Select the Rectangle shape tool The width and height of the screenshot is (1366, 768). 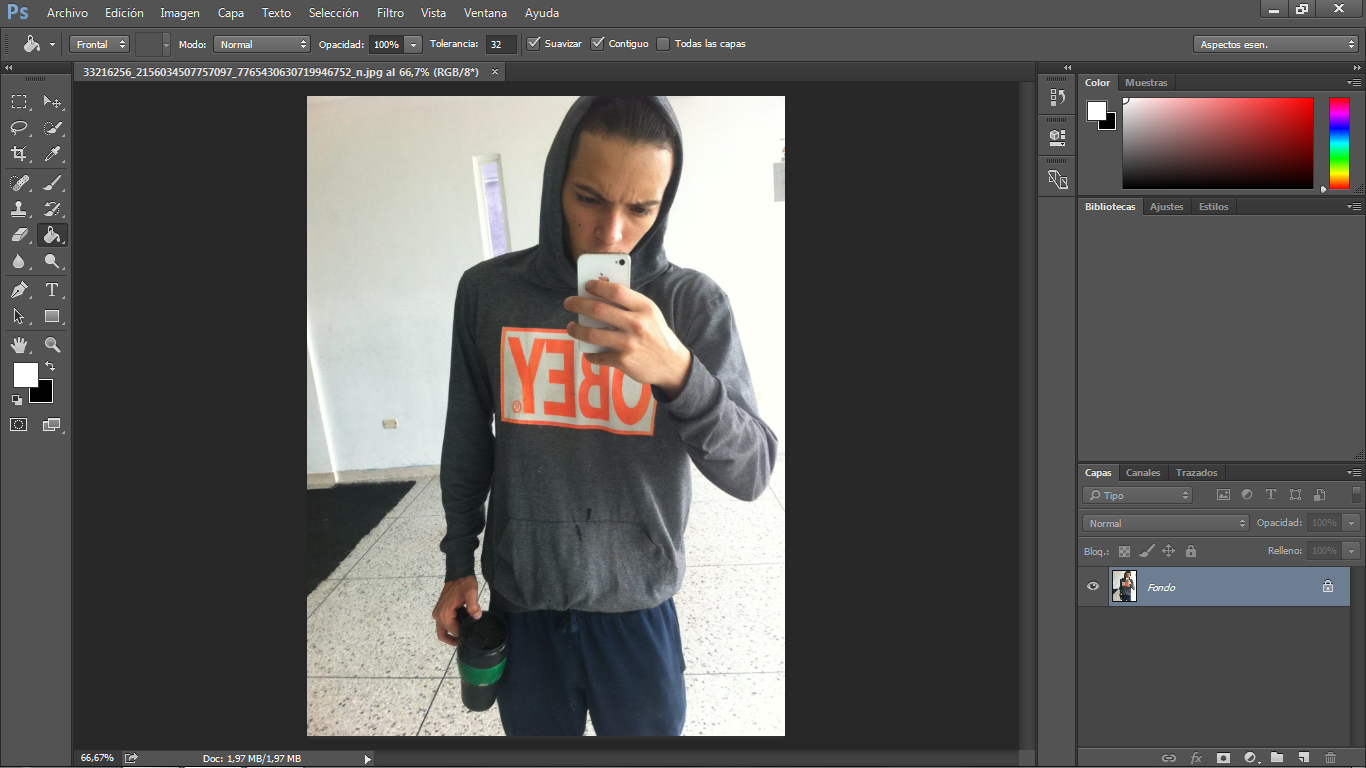[52, 316]
